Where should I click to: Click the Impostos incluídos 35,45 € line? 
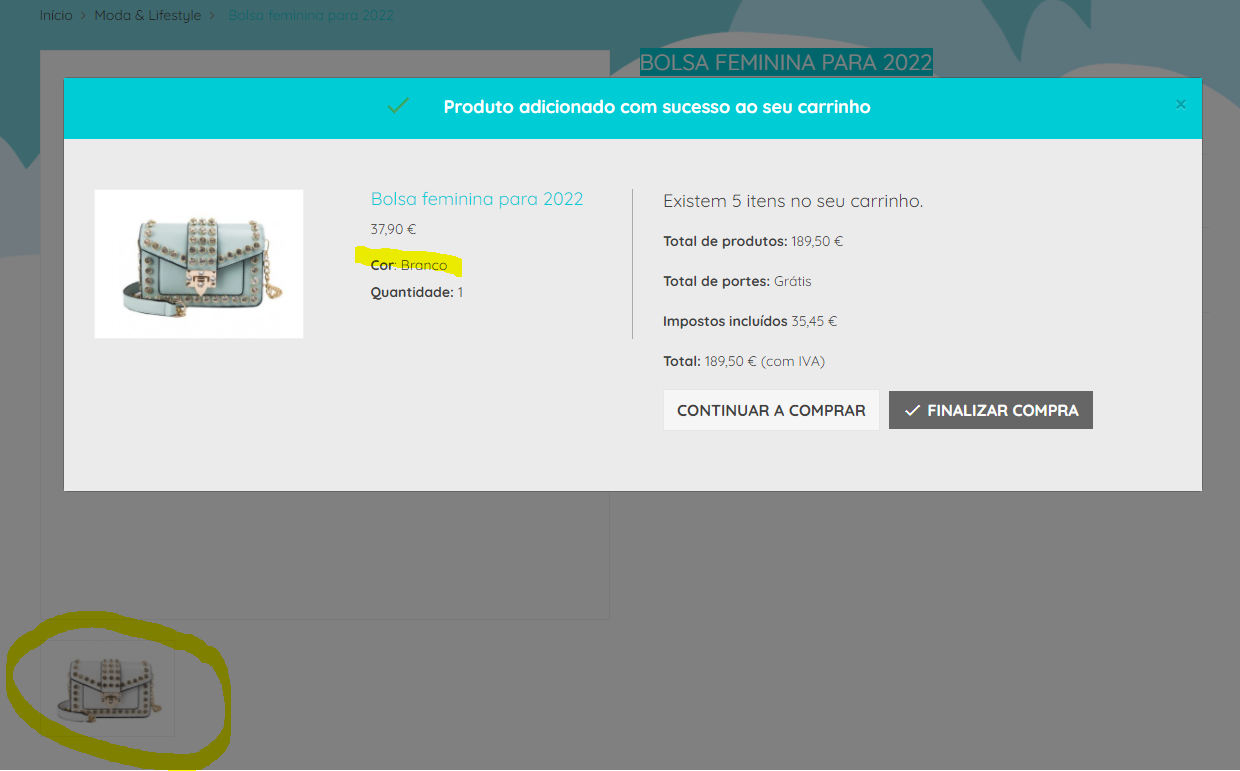[750, 321]
